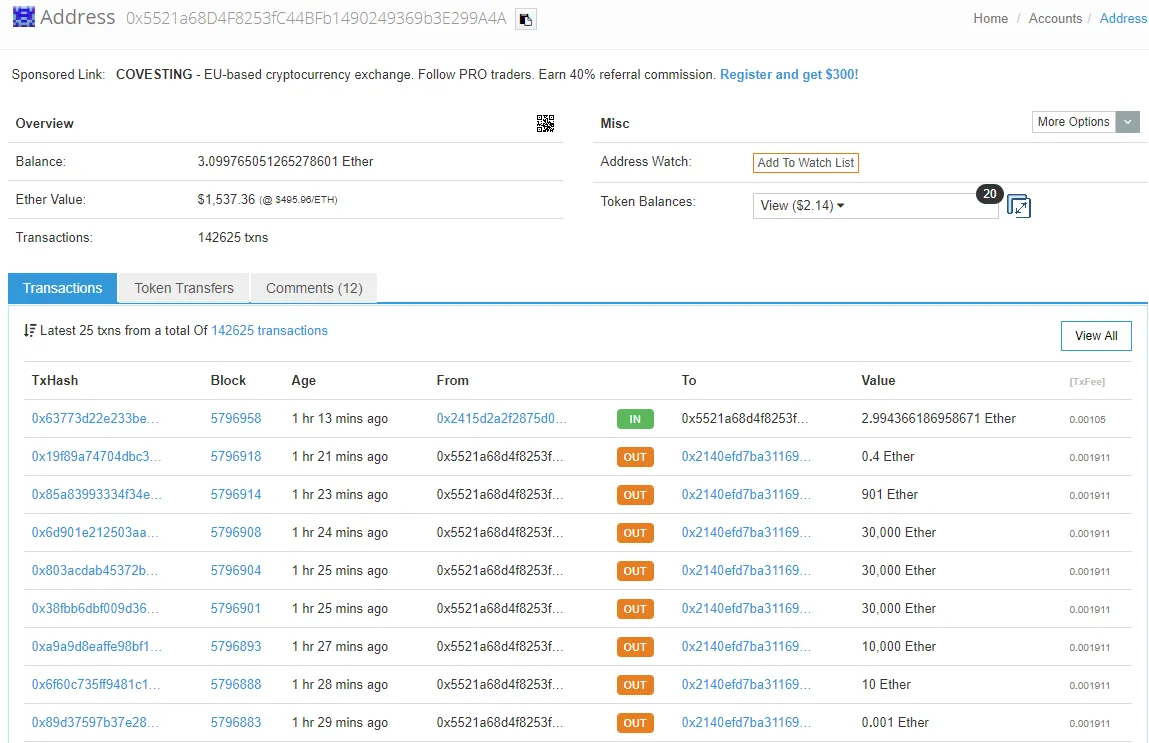
Task: Open block 5796914
Action: (x=236, y=495)
